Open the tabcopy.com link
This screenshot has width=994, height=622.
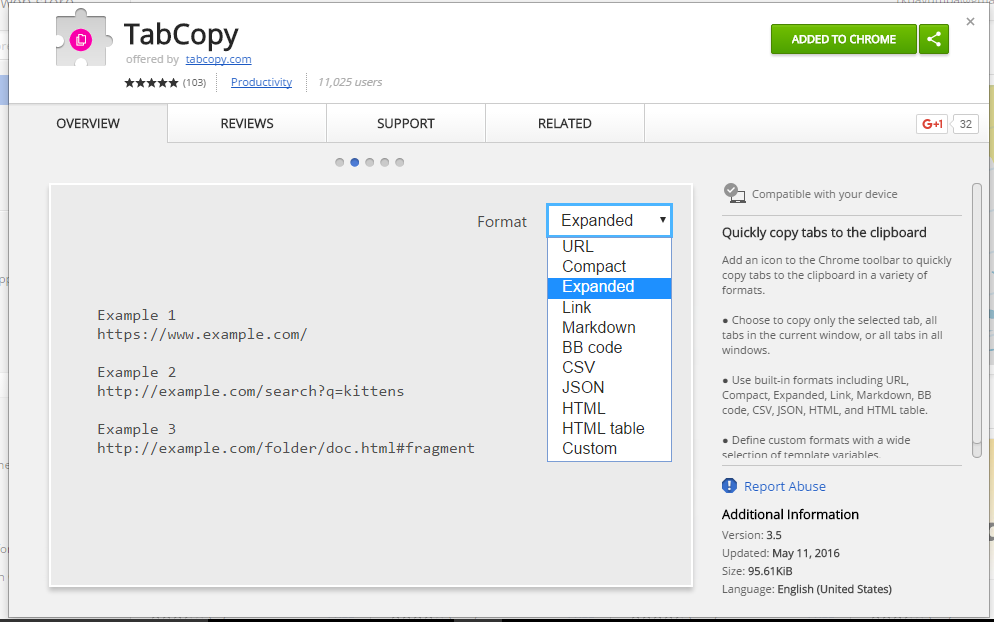[218, 59]
